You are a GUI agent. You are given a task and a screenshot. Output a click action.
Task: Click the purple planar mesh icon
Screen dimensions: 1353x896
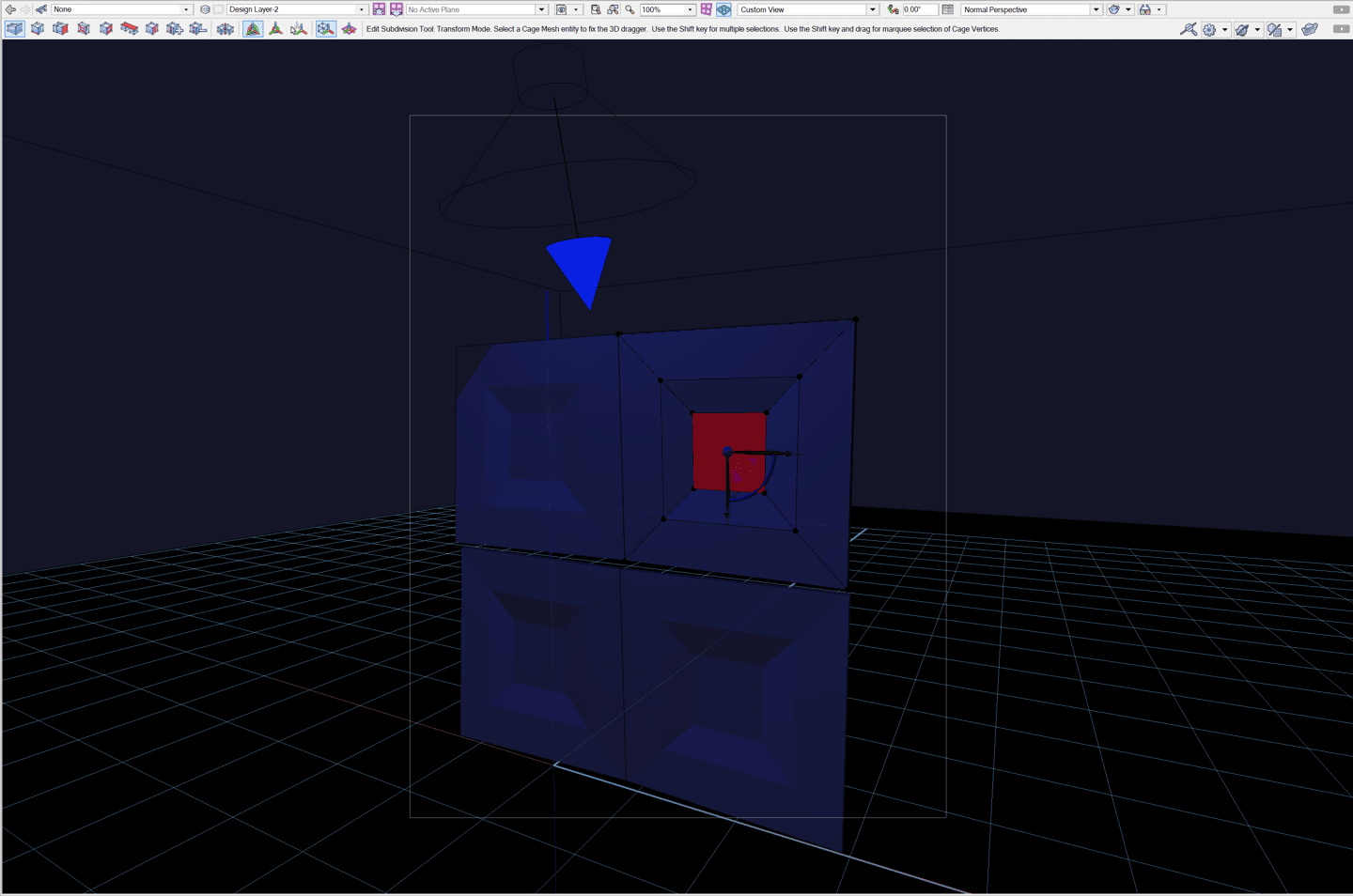pos(349,29)
